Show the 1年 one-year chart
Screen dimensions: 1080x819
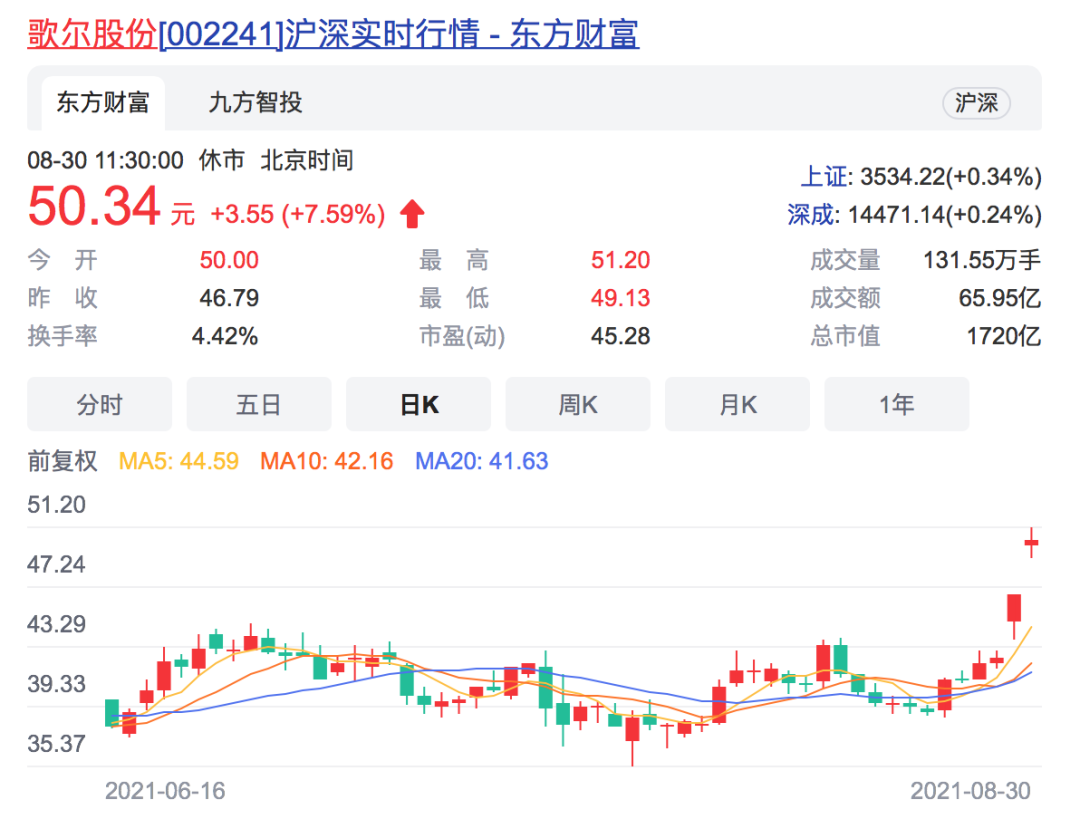pyautogui.click(x=896, y=404)
